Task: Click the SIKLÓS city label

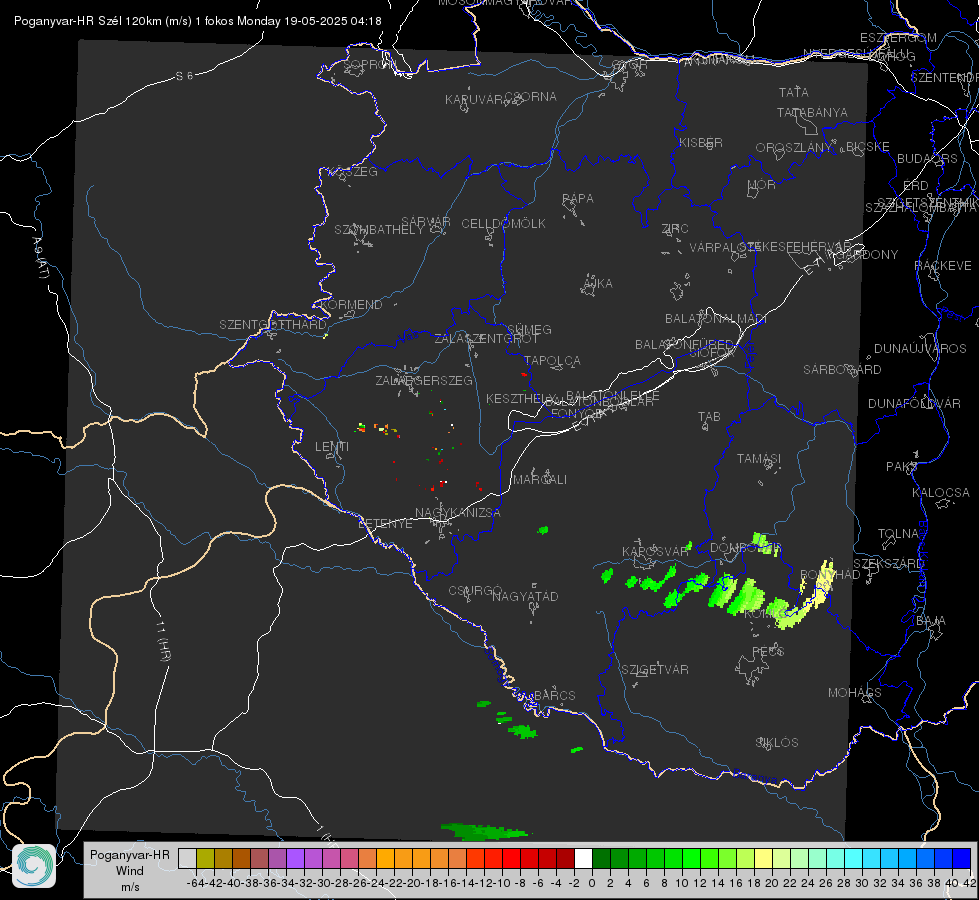Action: point(777,743)
